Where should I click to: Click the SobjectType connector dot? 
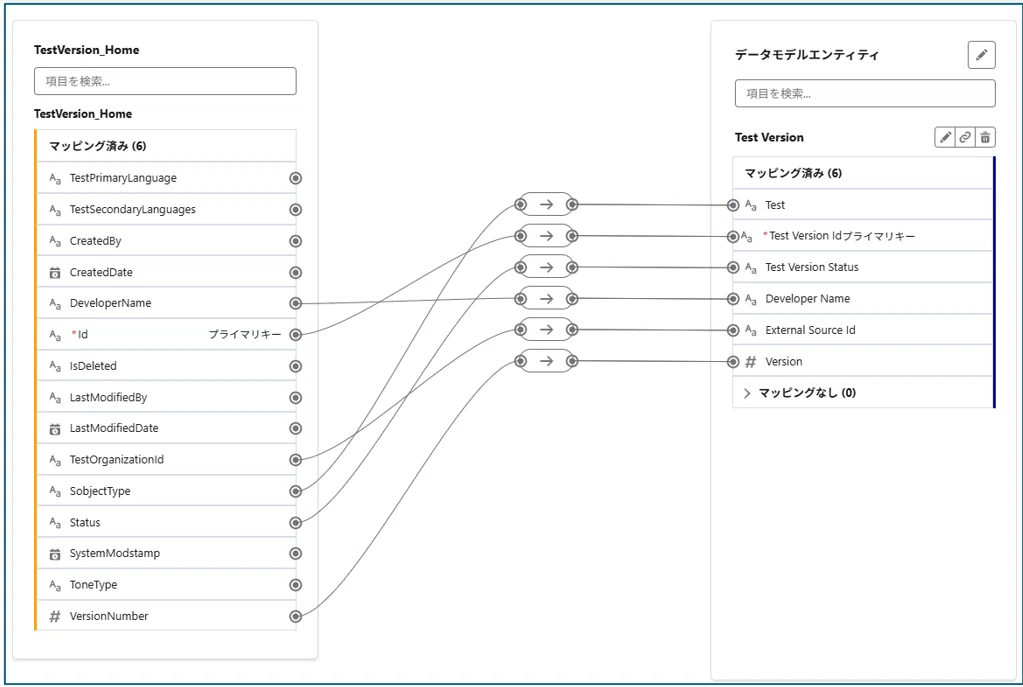[x=296, y=491]
